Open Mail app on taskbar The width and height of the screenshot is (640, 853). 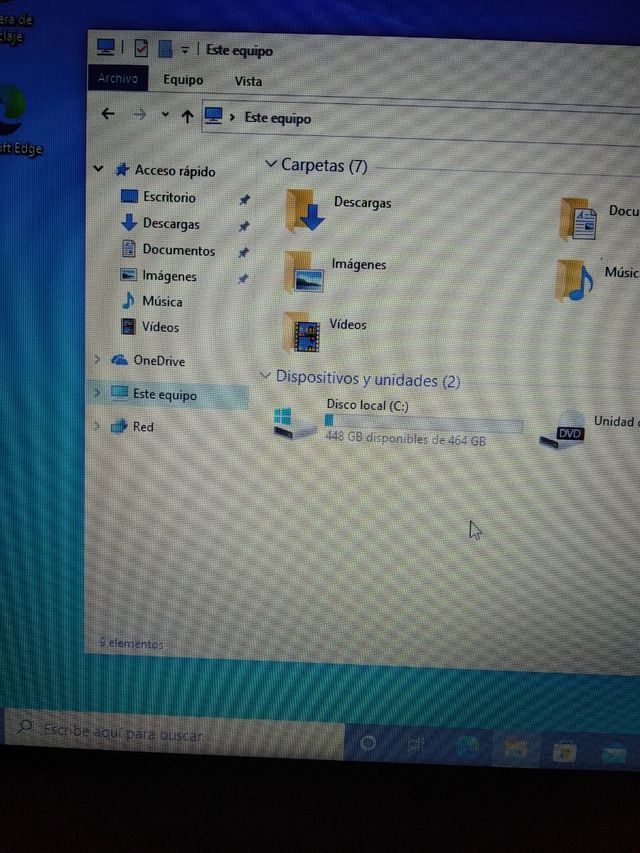click(614, 755)
